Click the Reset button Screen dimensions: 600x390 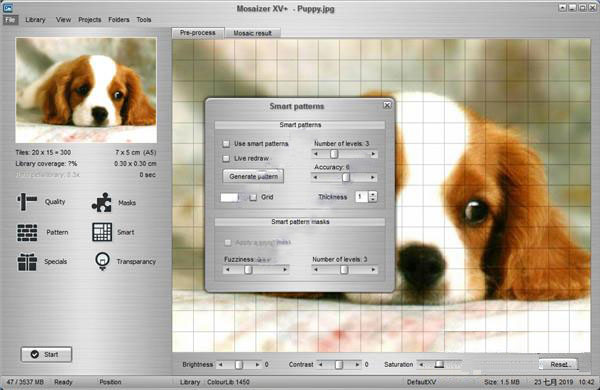tap(558, 364)
